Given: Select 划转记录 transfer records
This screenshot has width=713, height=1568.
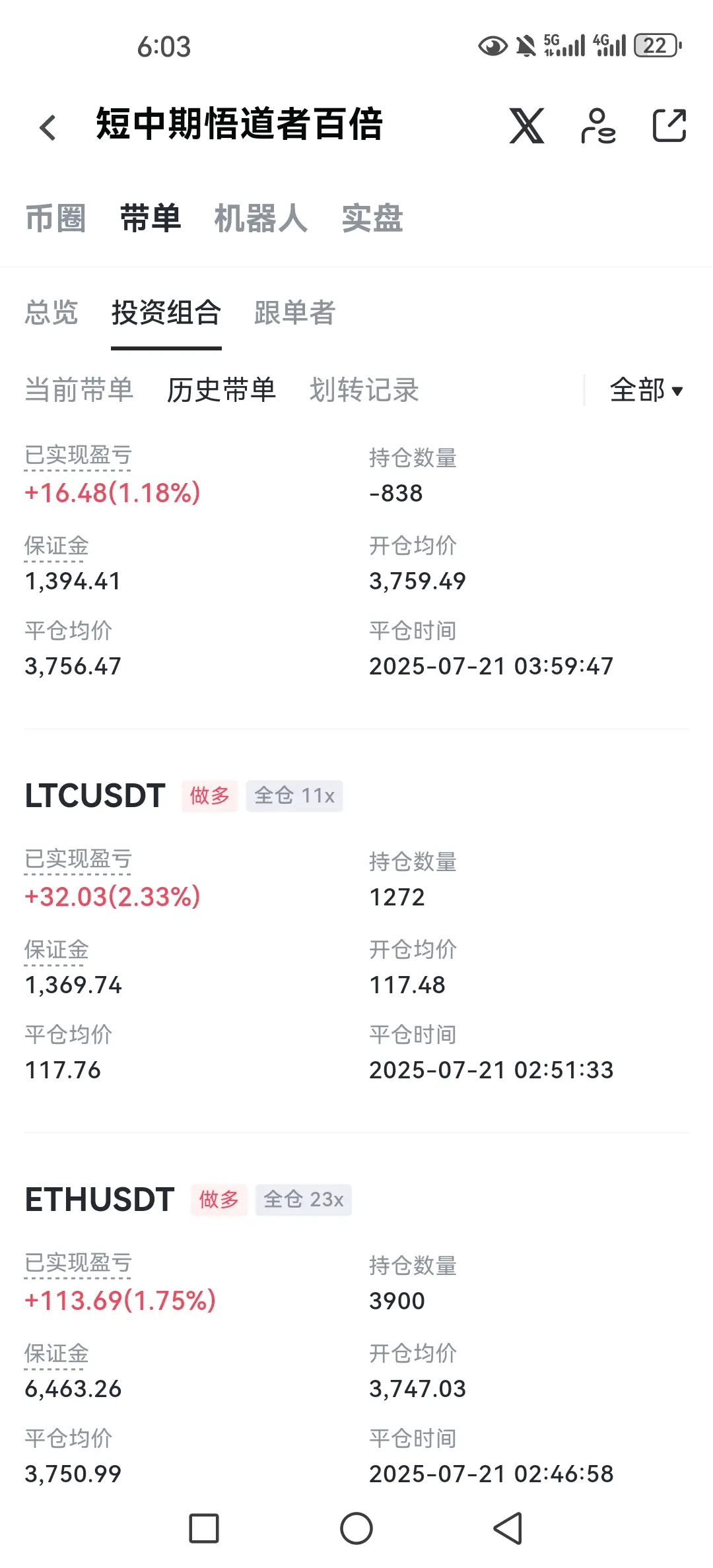Looking at the screenshot, I should [364, 390].
